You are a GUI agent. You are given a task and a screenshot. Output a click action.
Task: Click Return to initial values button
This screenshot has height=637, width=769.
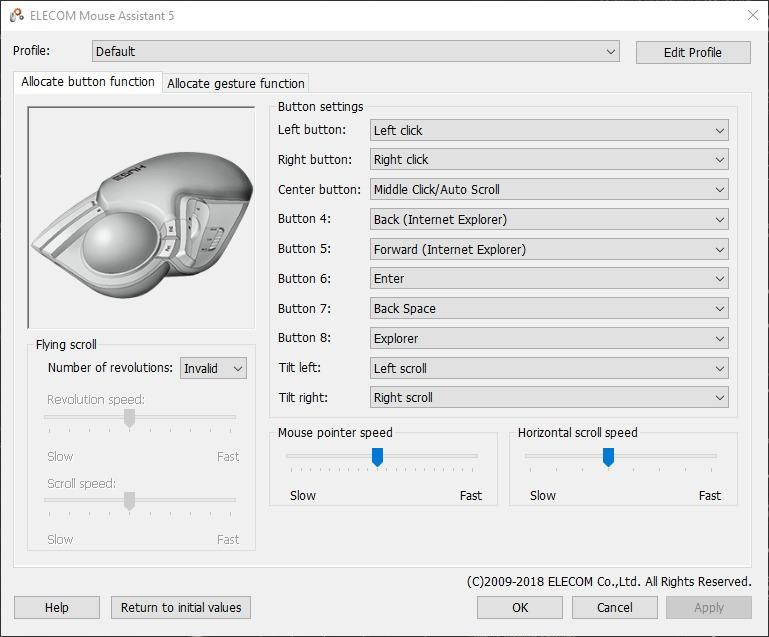(181, 608)
